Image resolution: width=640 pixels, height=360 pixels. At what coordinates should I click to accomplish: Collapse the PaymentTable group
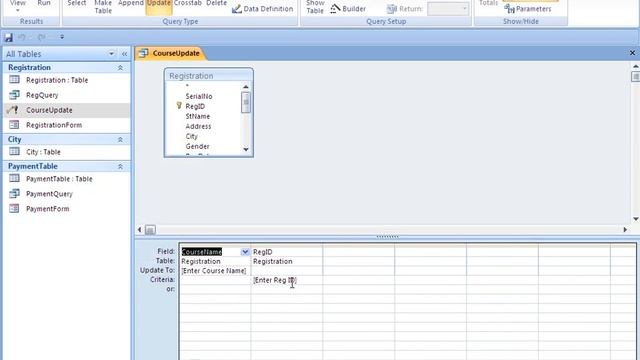point(120,167)
